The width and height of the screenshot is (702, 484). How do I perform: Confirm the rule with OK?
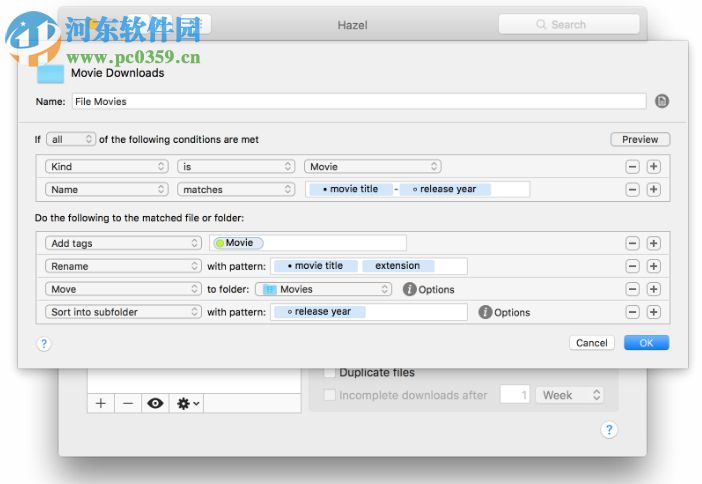(x=646, y=343)
